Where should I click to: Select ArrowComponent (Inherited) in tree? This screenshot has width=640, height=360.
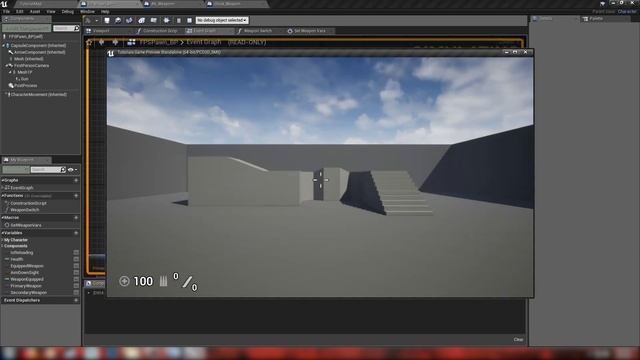click(x=40, y=52)
